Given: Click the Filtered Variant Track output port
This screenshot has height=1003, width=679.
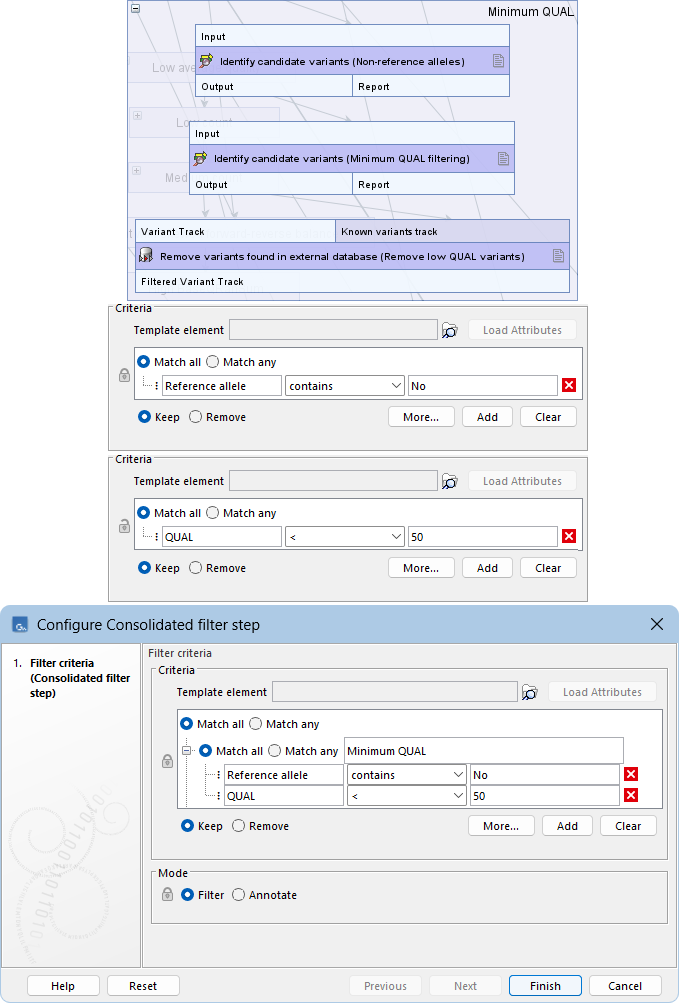Looking at the screenshot, I should (353, 281).
